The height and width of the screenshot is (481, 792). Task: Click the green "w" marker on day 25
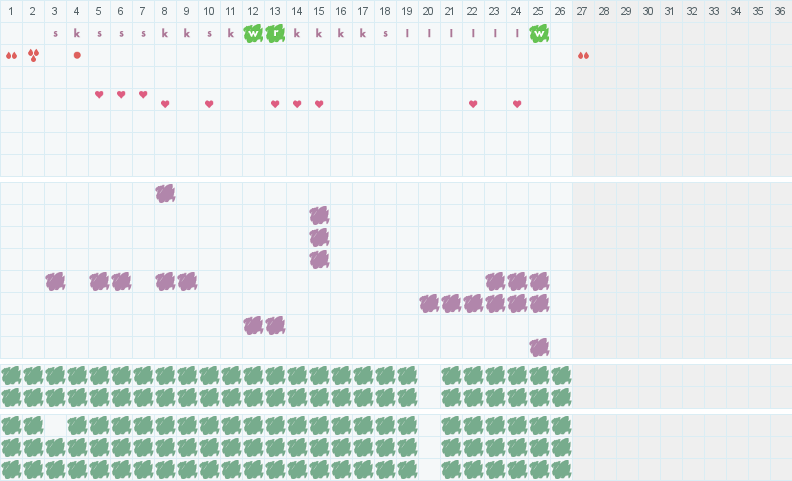click(x=539, y=33)
